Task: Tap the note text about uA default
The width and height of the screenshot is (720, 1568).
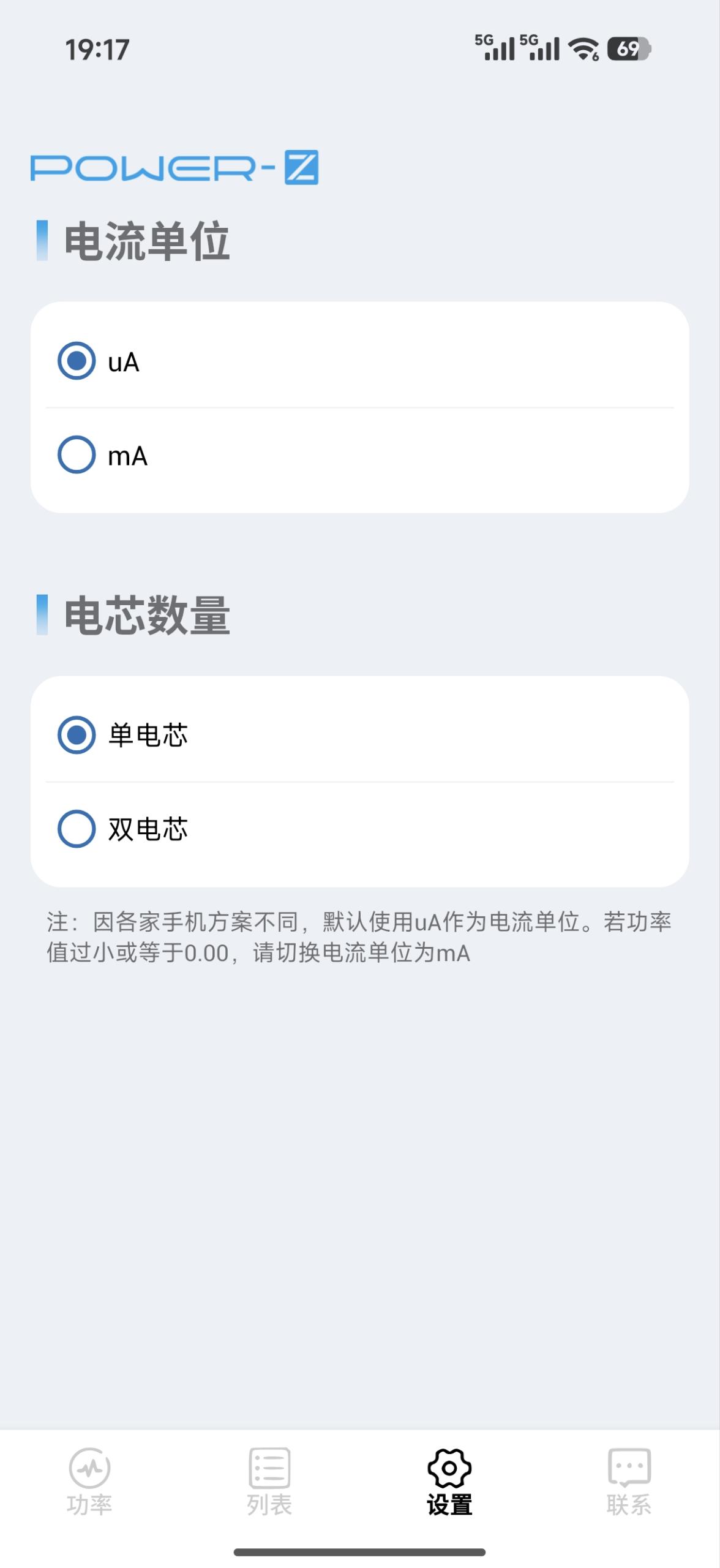Action: [359, 937]
